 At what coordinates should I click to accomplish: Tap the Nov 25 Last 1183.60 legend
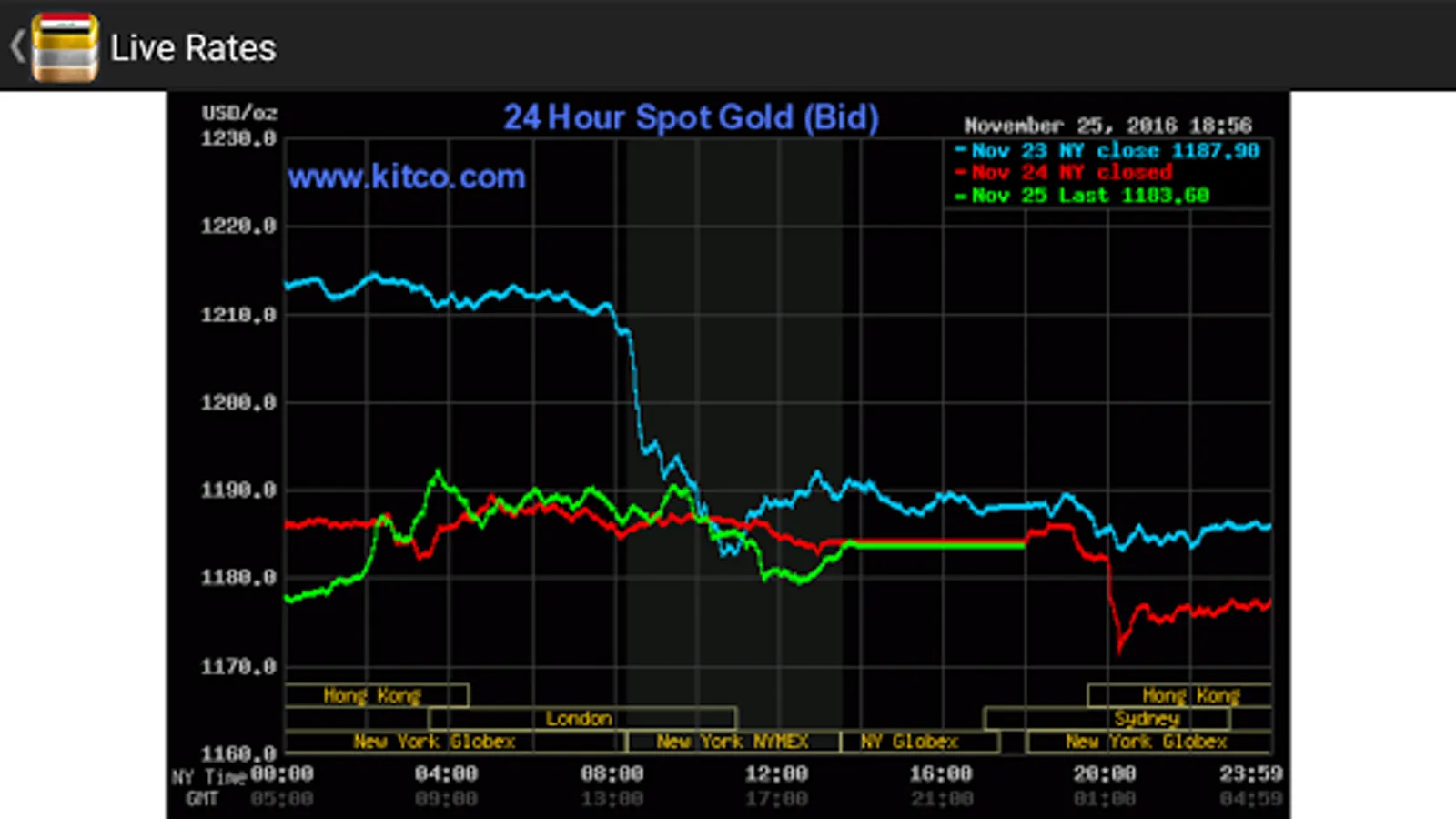coord(1082,195)
